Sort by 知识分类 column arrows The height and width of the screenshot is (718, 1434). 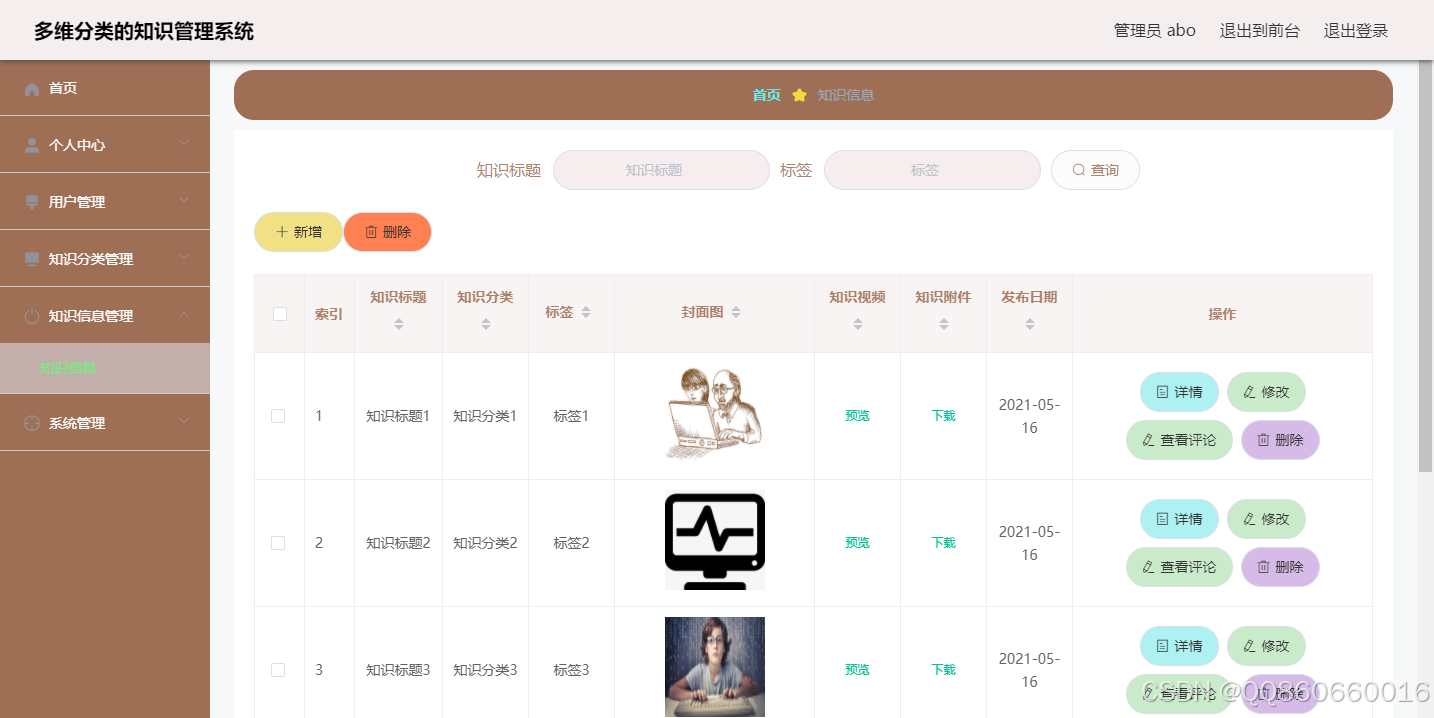click(486, 324)
